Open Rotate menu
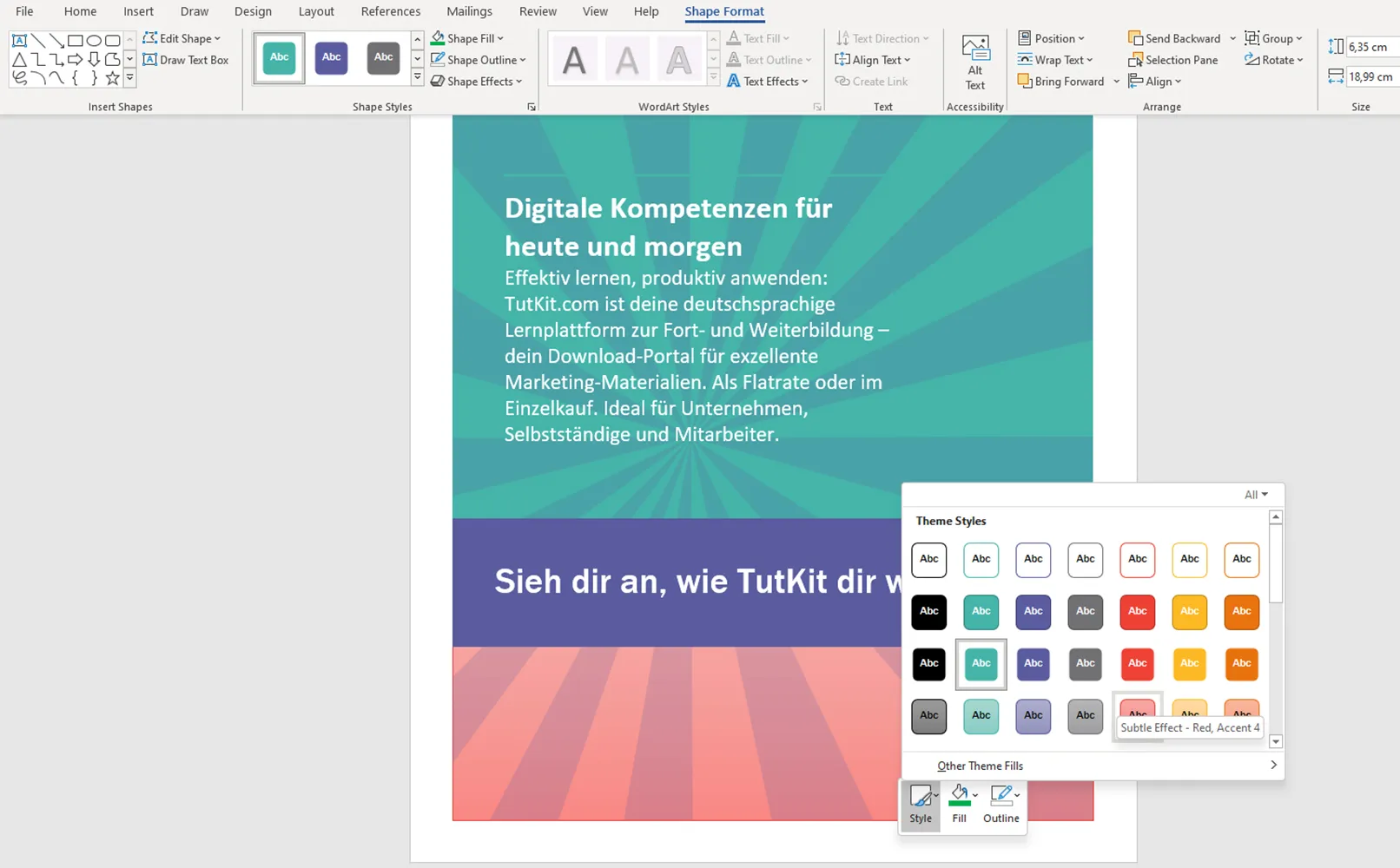The width and height of the screenshot is (1400, 868). (1274, 60)
